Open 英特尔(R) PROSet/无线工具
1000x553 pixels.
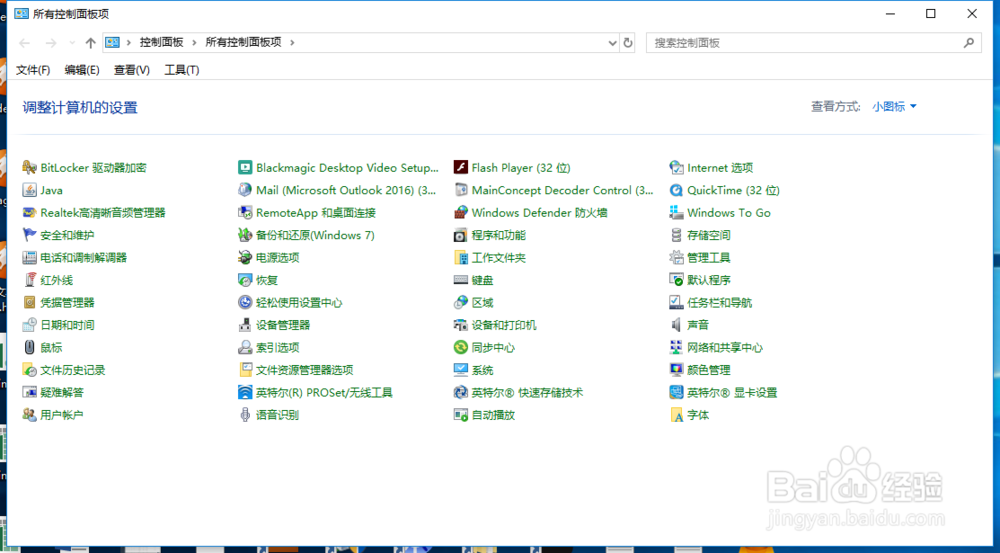pyautogui.click(x=324, y=392)
